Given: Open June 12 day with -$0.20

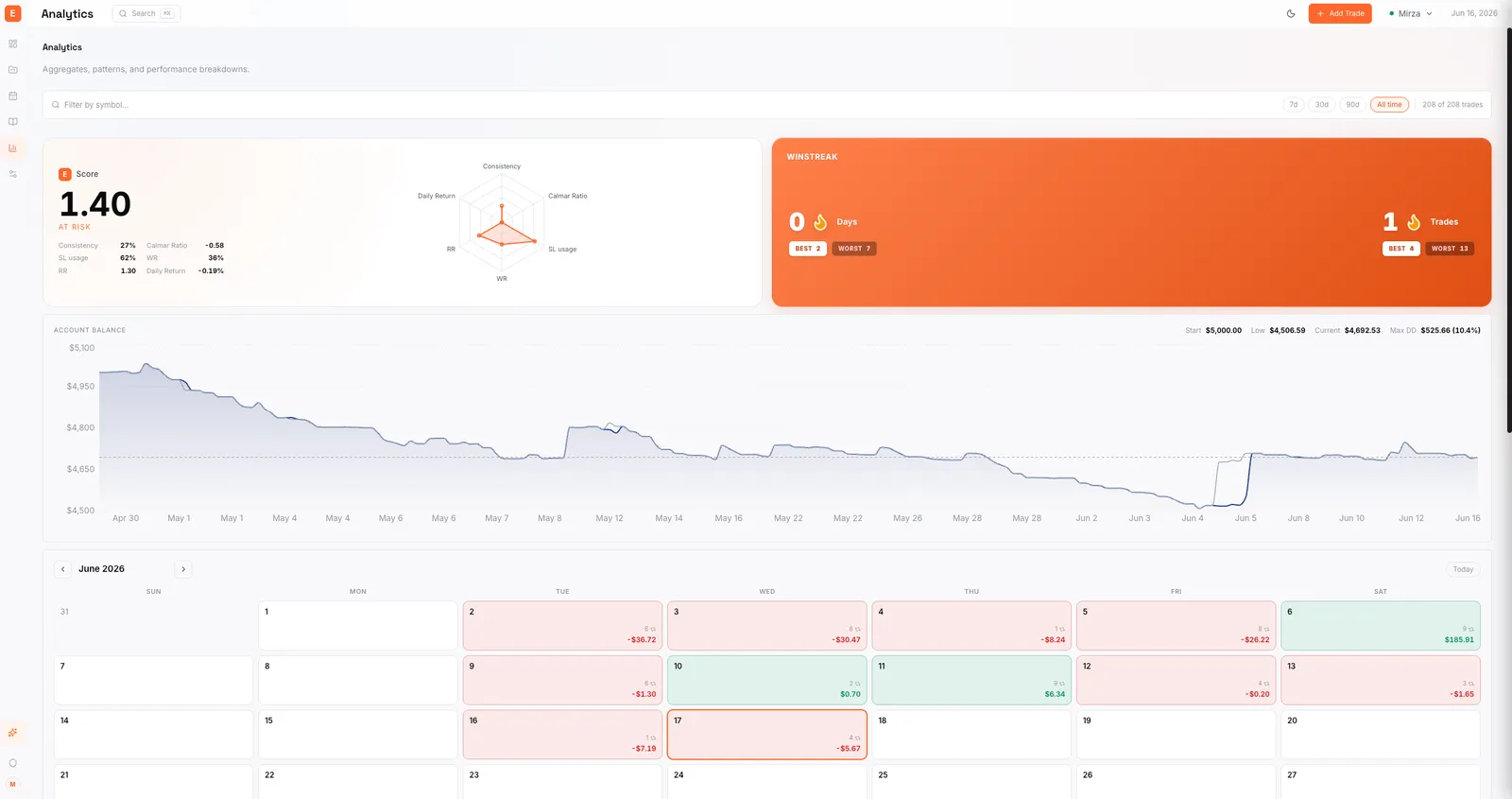Looking at the screenshot, I should pyautogui.click(x=1176, y=680).
